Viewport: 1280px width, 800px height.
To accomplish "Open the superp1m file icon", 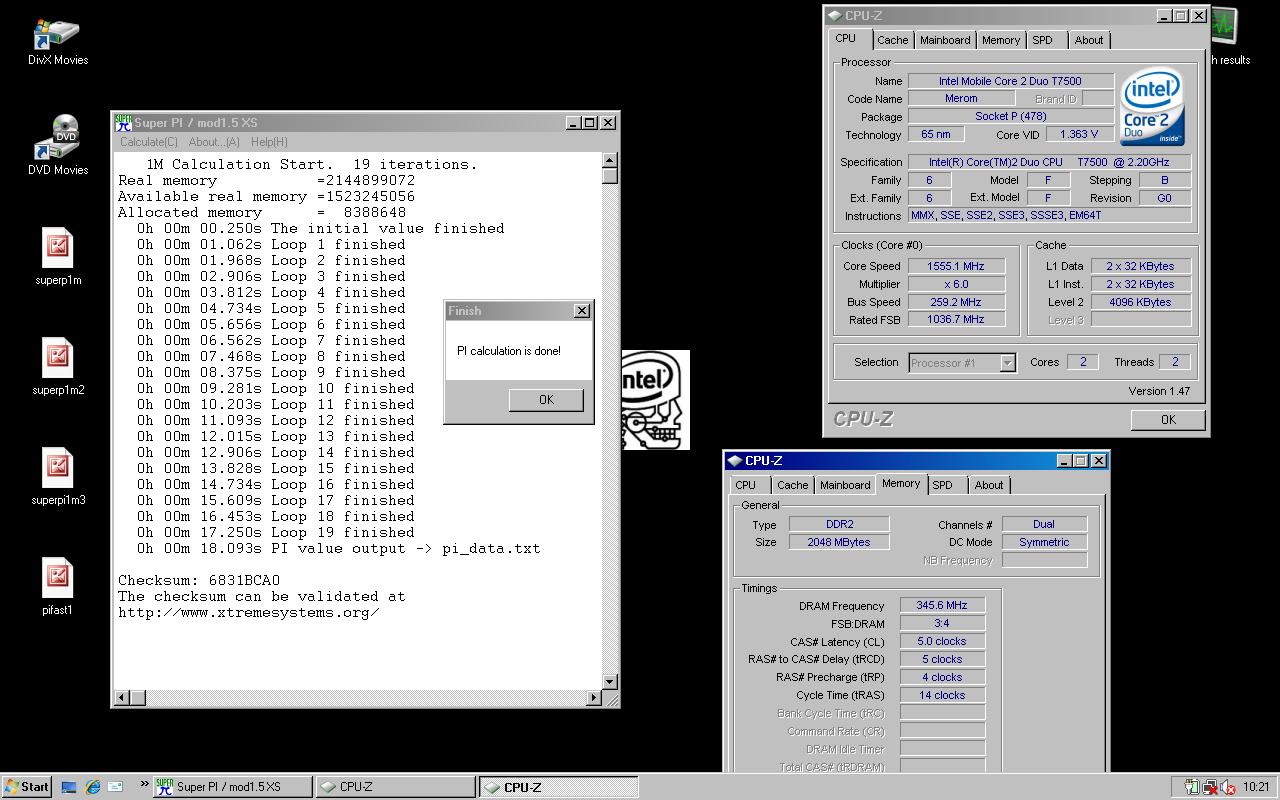I will coord(57,256).
